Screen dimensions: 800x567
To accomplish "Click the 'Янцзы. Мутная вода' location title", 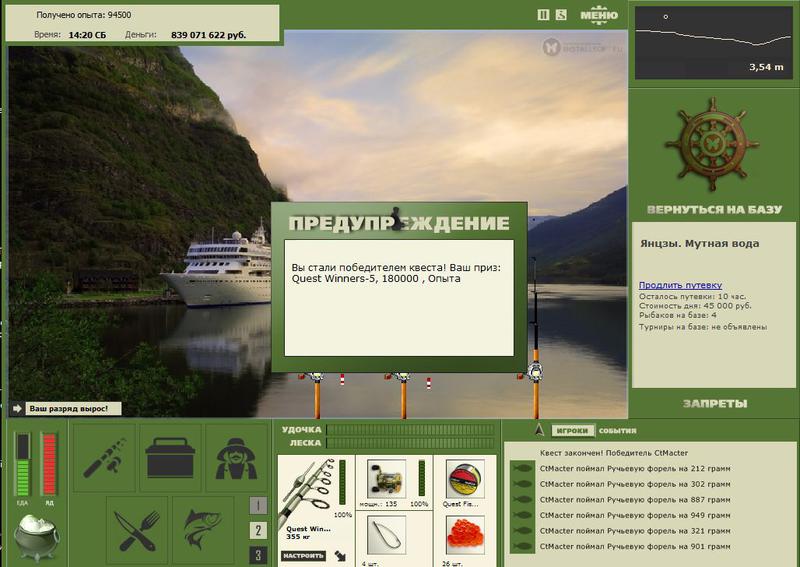I will point(699,243).
